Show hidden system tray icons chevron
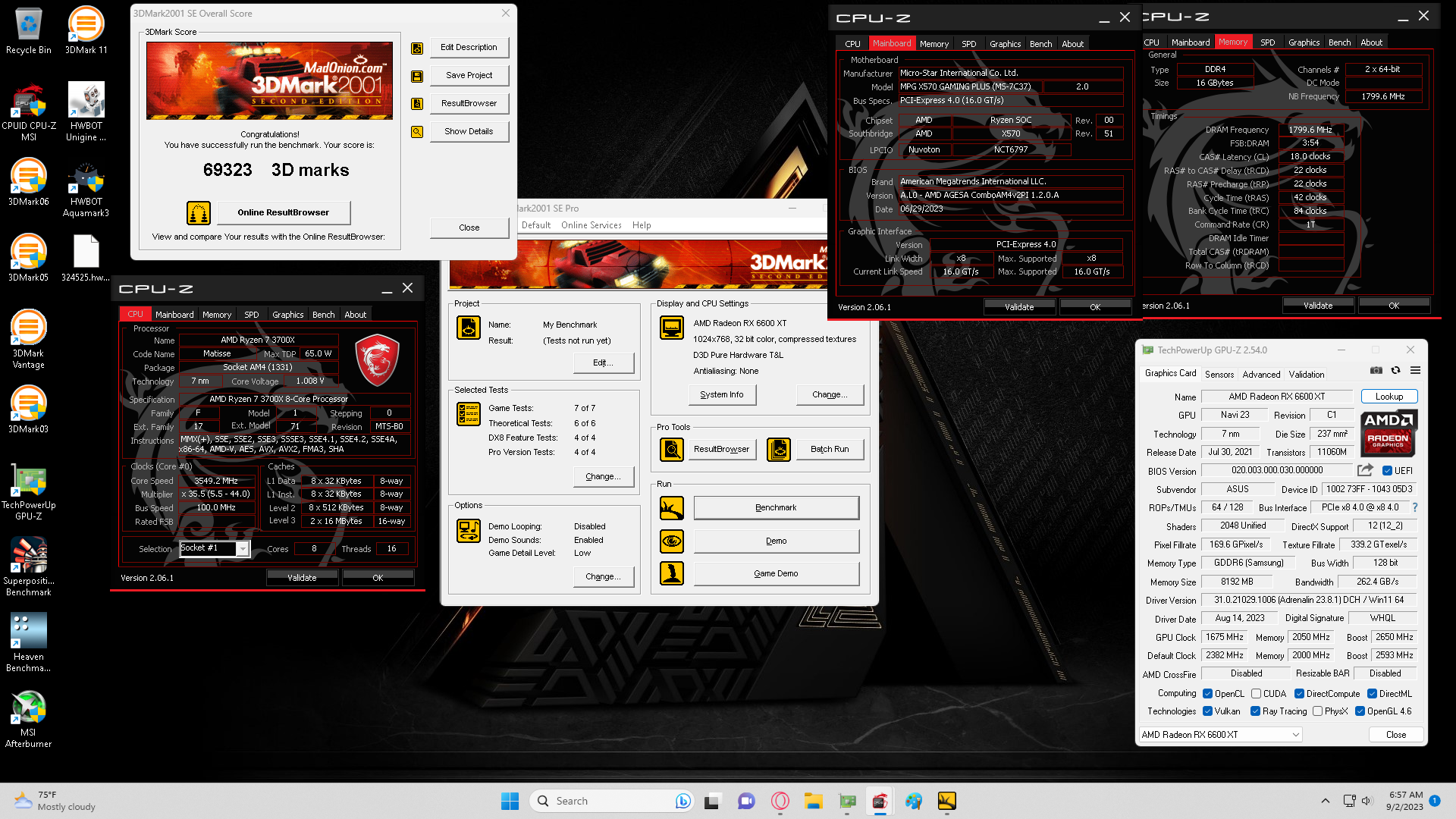Viewport: 1456px width, 819px height. tap(1326, 801)
